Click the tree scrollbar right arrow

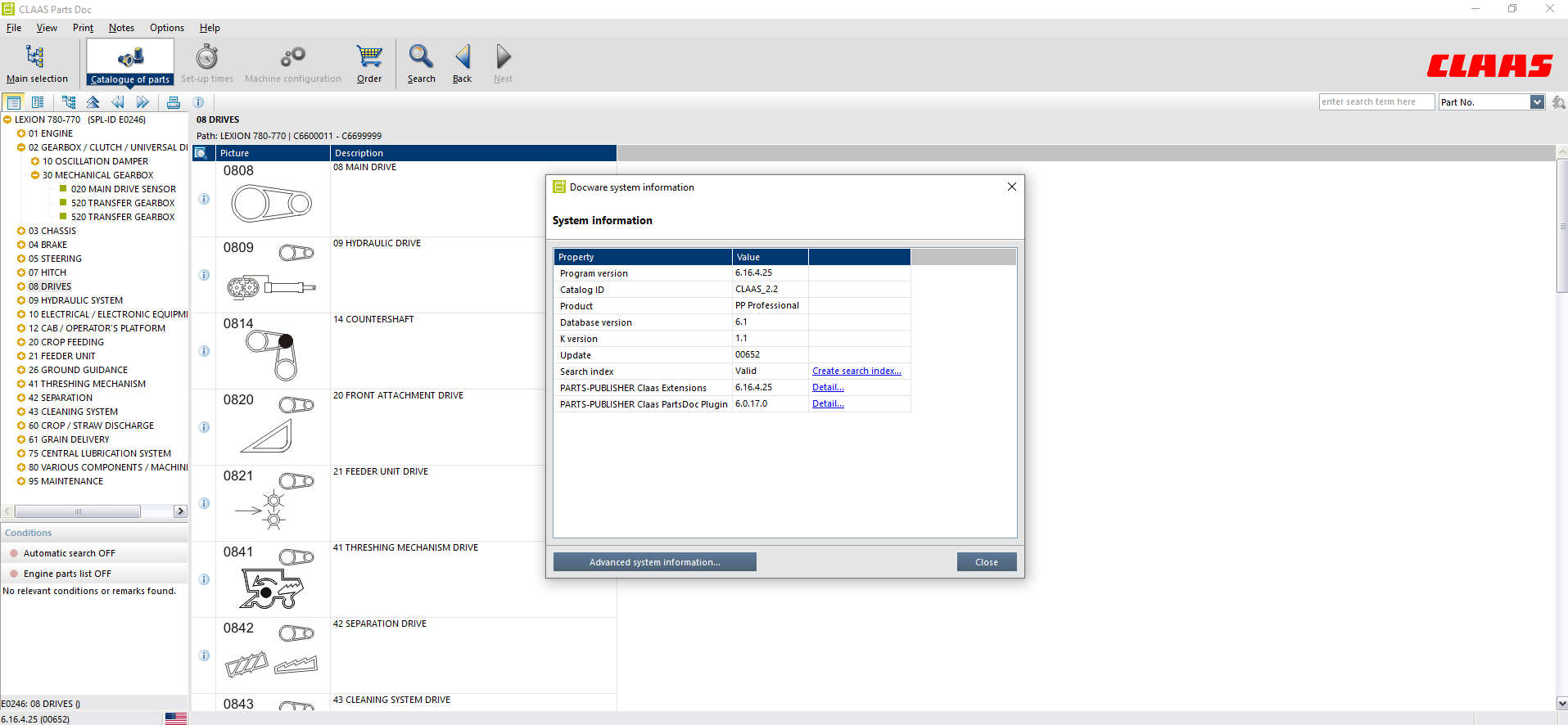pos(180,511)
